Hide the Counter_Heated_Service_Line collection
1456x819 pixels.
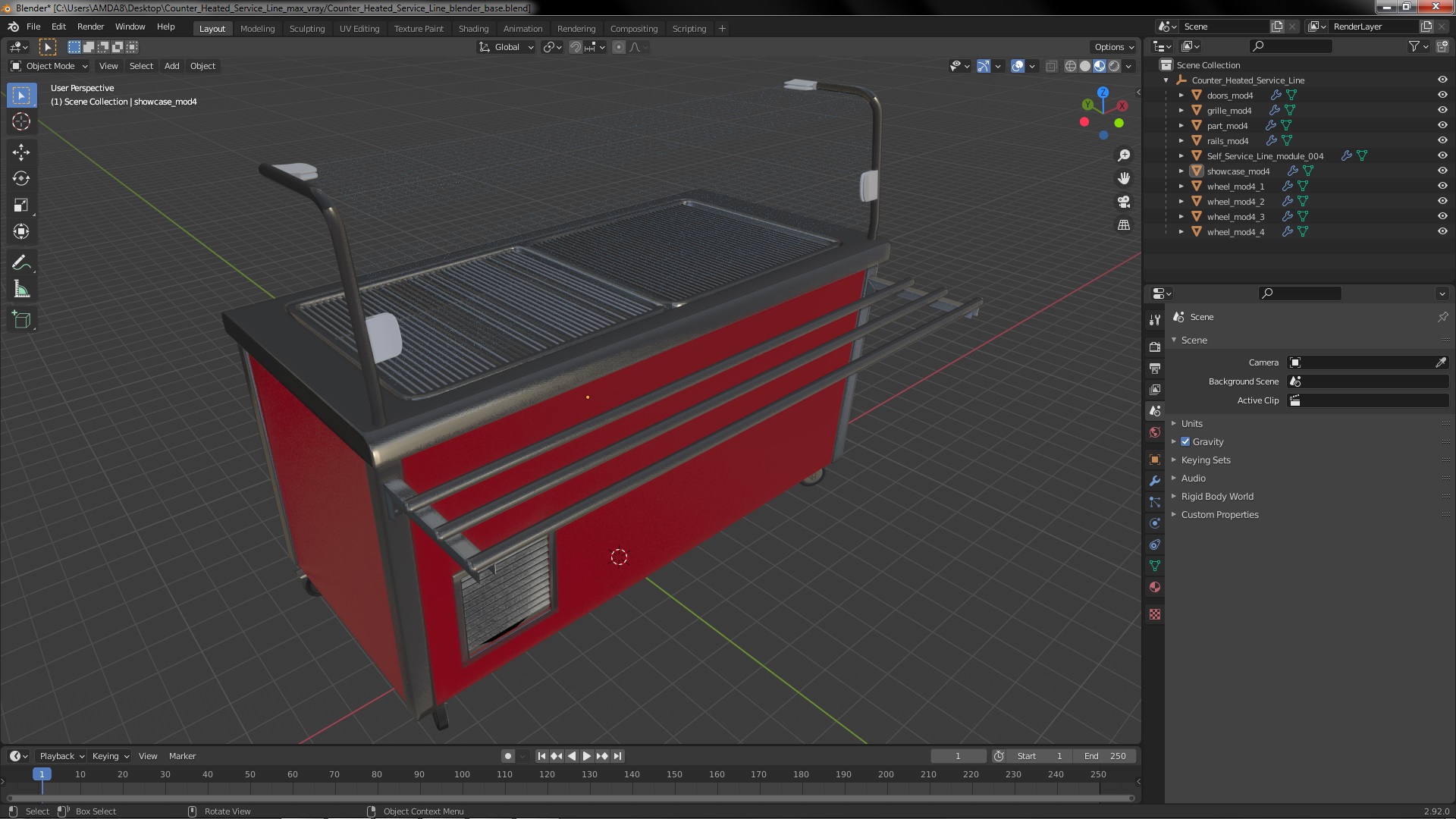pyautogui.click(x=1442, y=80)
